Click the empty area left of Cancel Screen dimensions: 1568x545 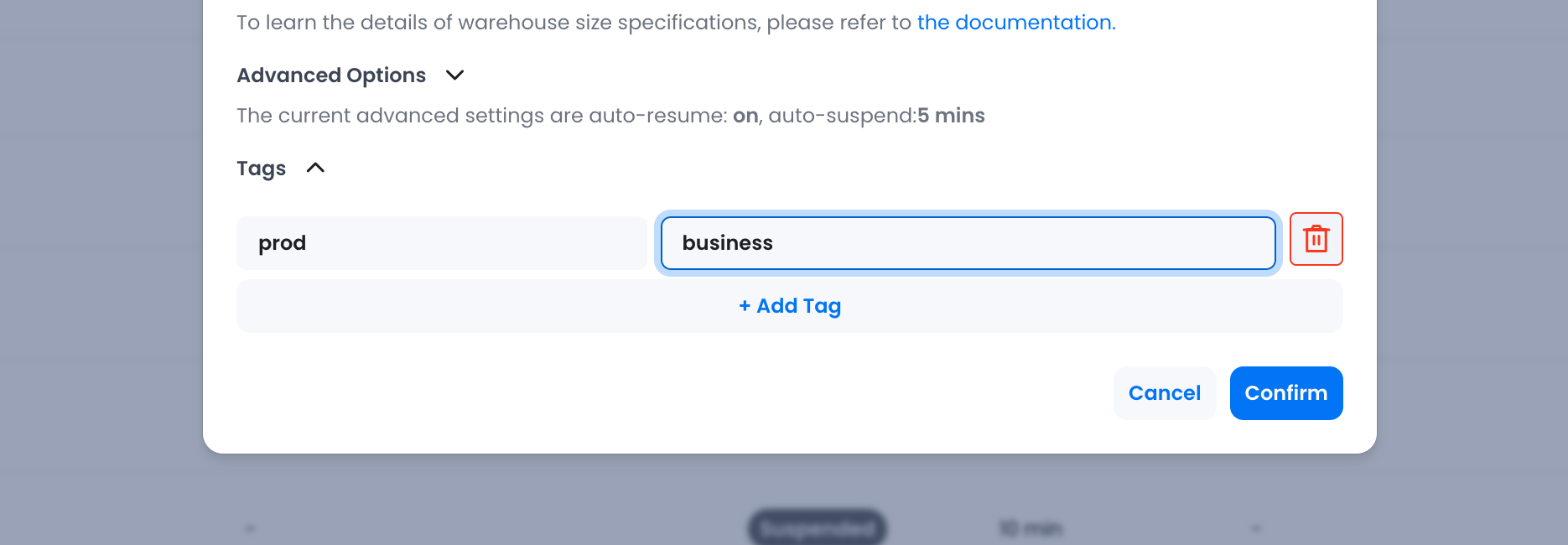[x=671, y=393]
